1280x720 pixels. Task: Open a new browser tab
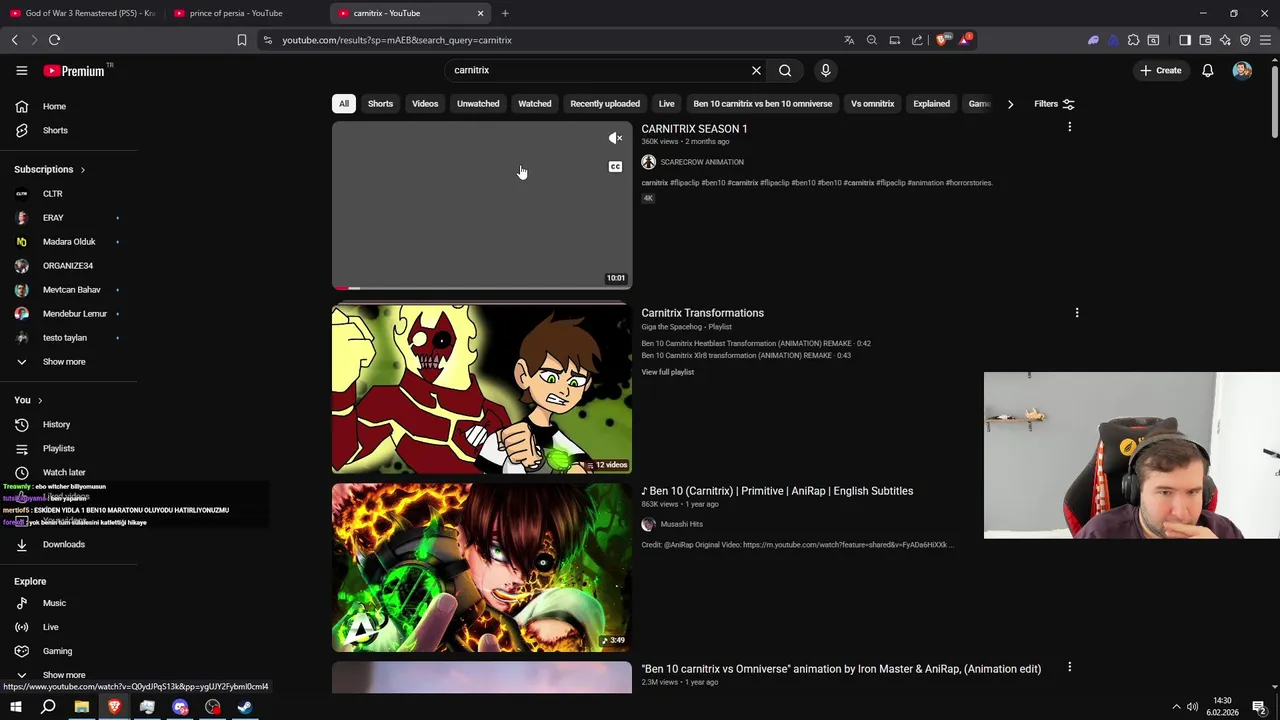click(505, 13)
